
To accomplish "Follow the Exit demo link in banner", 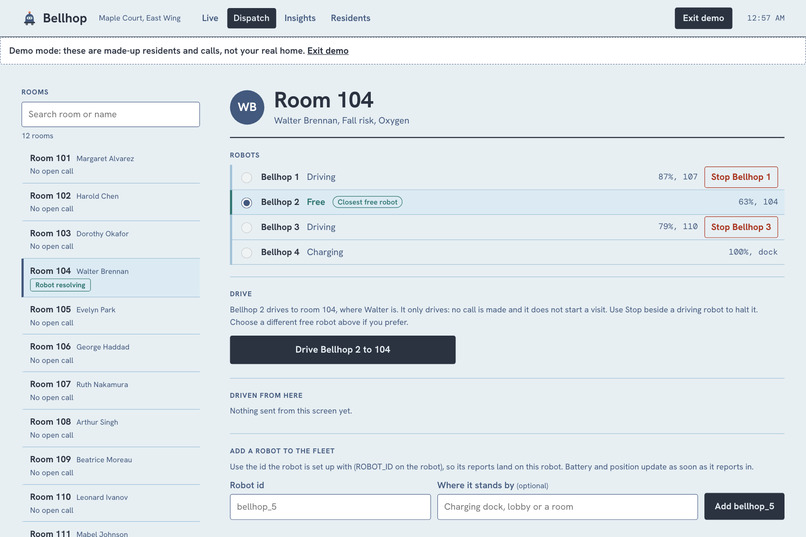I will [328, 51].
